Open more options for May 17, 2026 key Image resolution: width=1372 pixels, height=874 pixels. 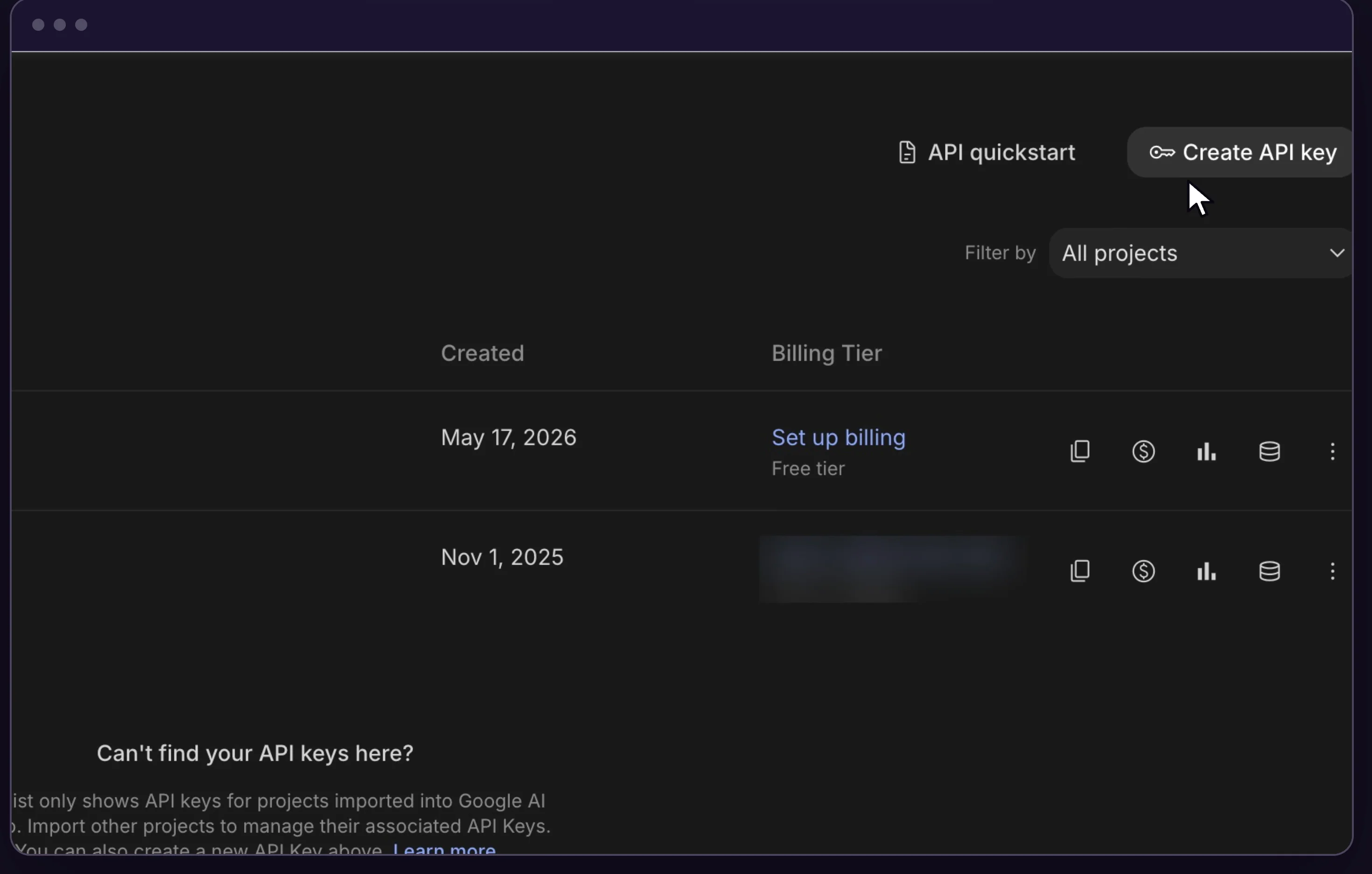coord(1332,451)
